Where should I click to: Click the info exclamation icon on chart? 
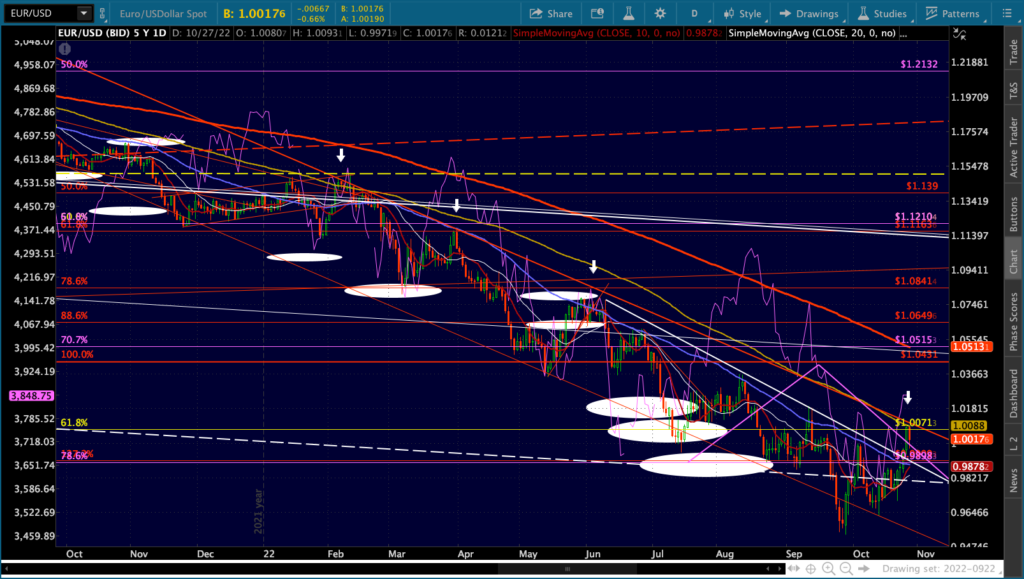click(x=65, y=49)
